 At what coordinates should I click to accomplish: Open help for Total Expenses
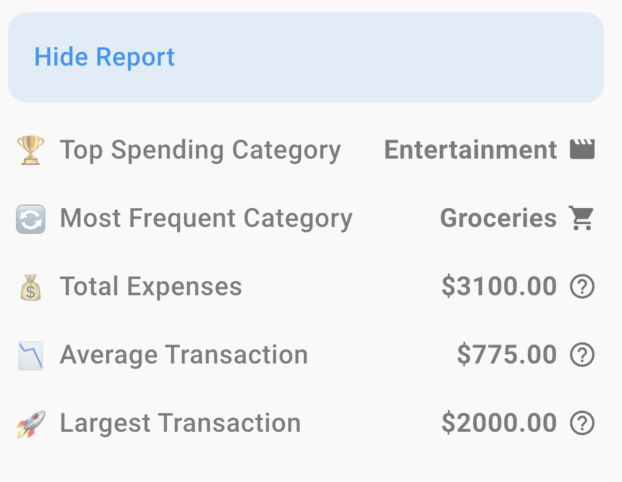coord(582,287)
